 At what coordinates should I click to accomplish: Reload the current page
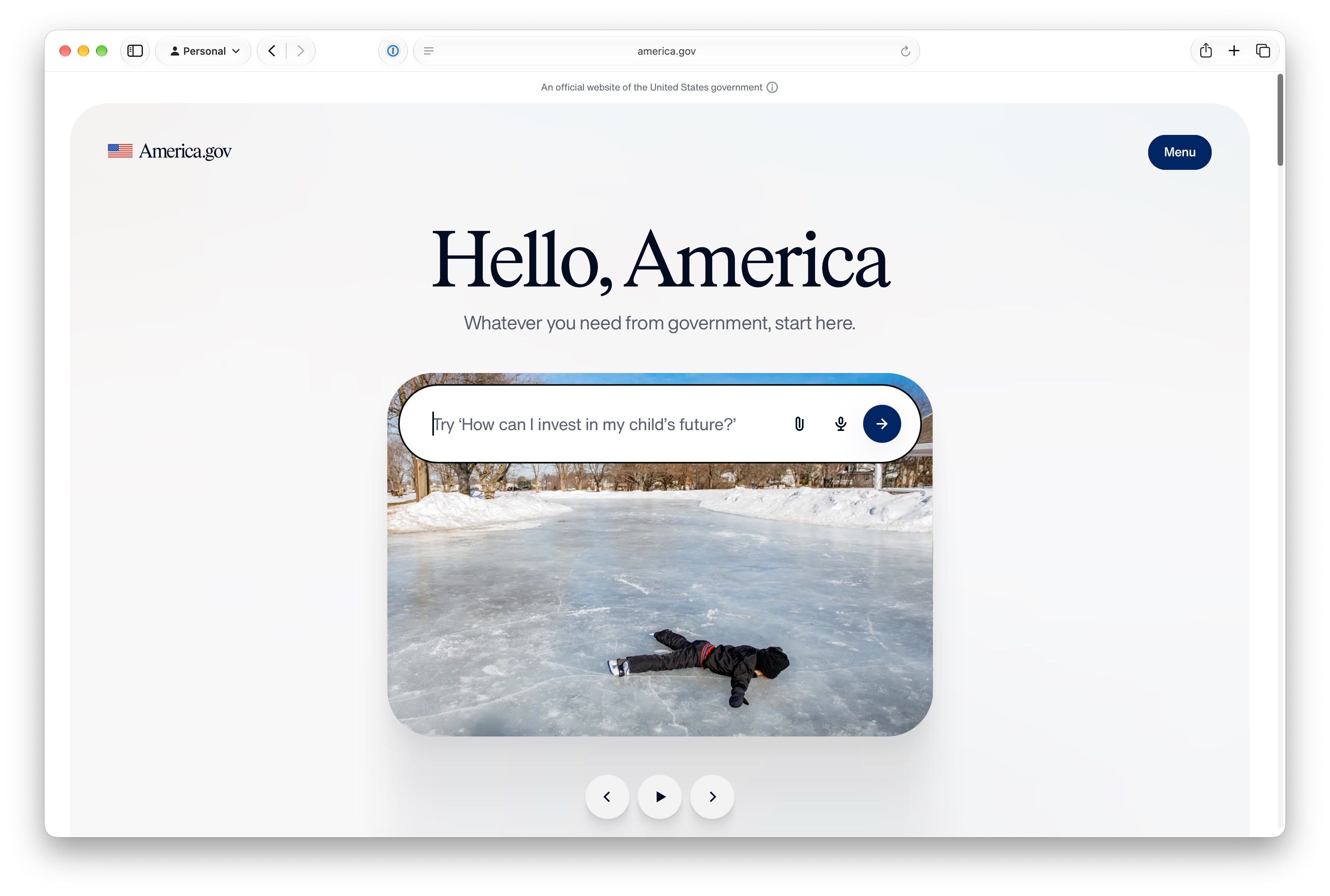[x=905, y=52]
